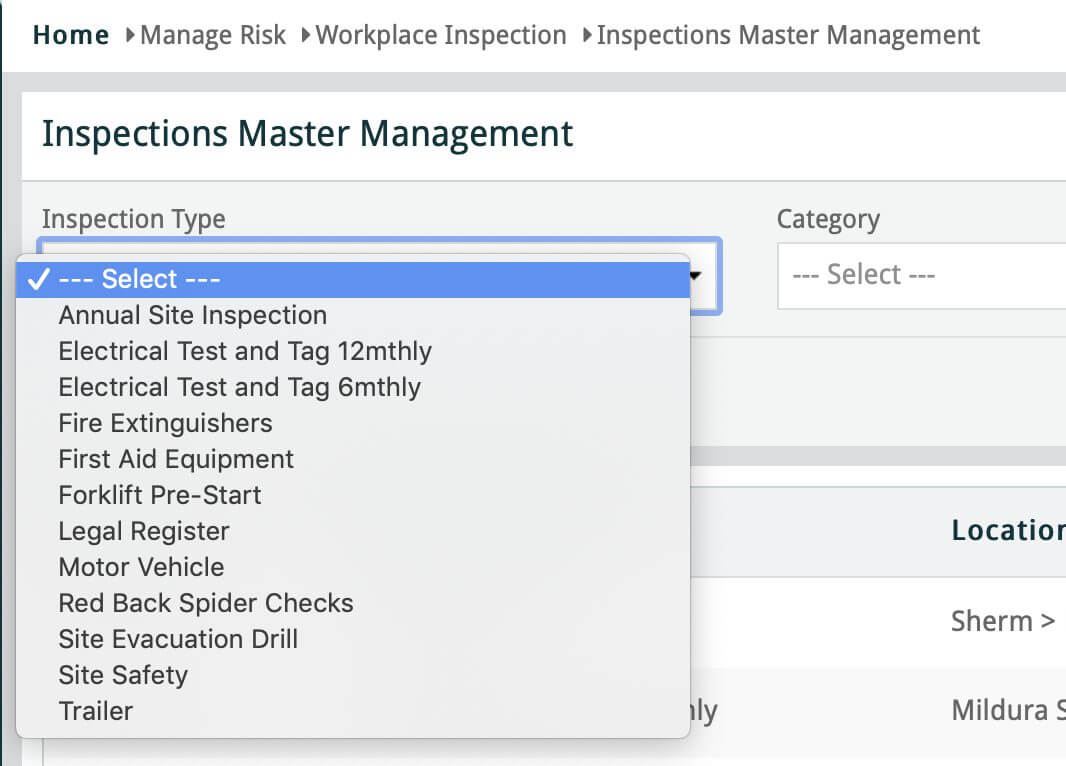
Task: Choose 'Electrical Test and Tag 12mthly'
Action: [245, 351]
